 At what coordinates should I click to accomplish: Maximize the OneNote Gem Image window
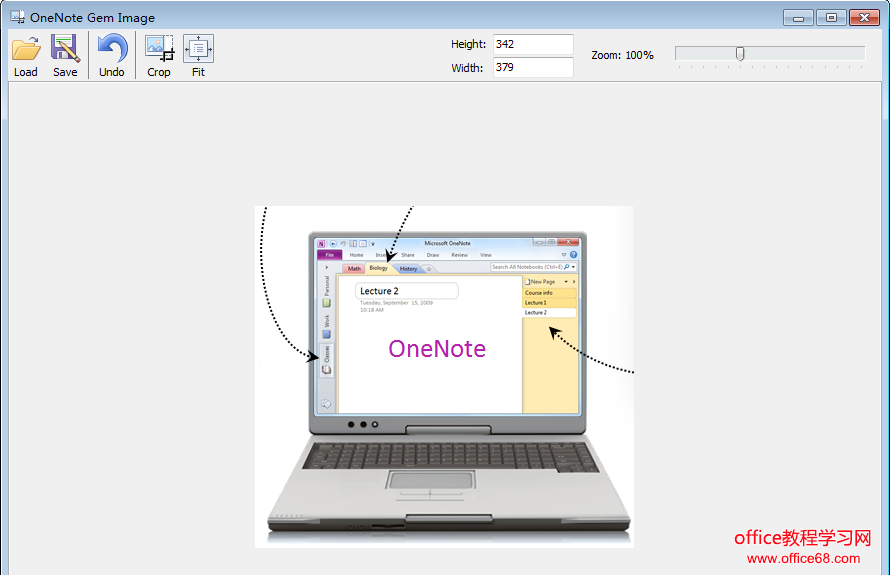point(831,18)
